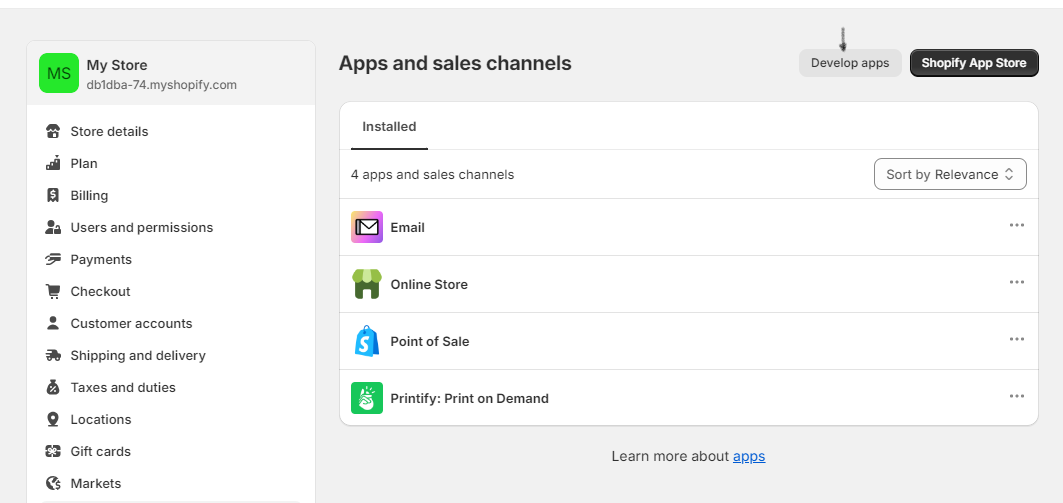Click the Shipping and delivery truck icon
The width and height of the screenshot is (1063, 503).
click(x=53, y=355)
